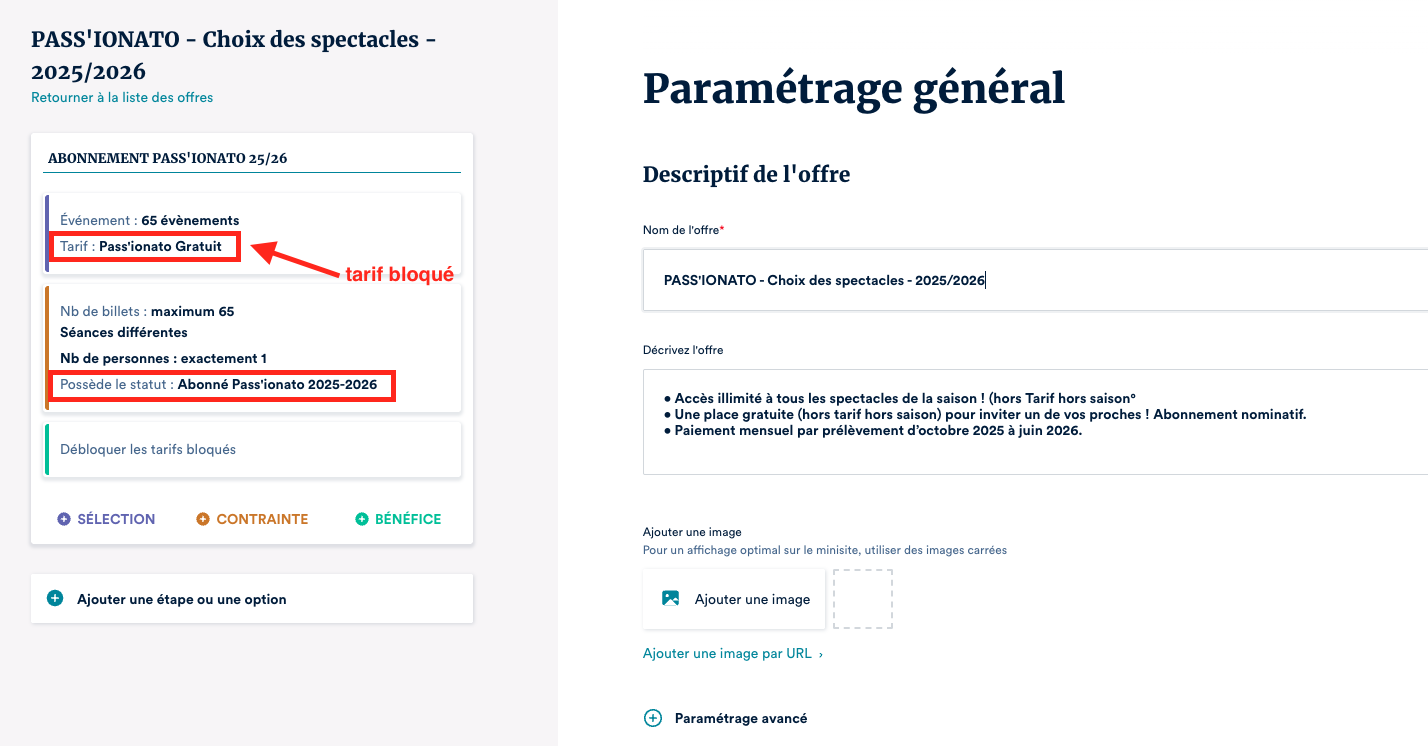This screenshot has width=1428, height=746.
Task: Add a new BÉNÉFICE rule
Action: click(x=407, y=519)
